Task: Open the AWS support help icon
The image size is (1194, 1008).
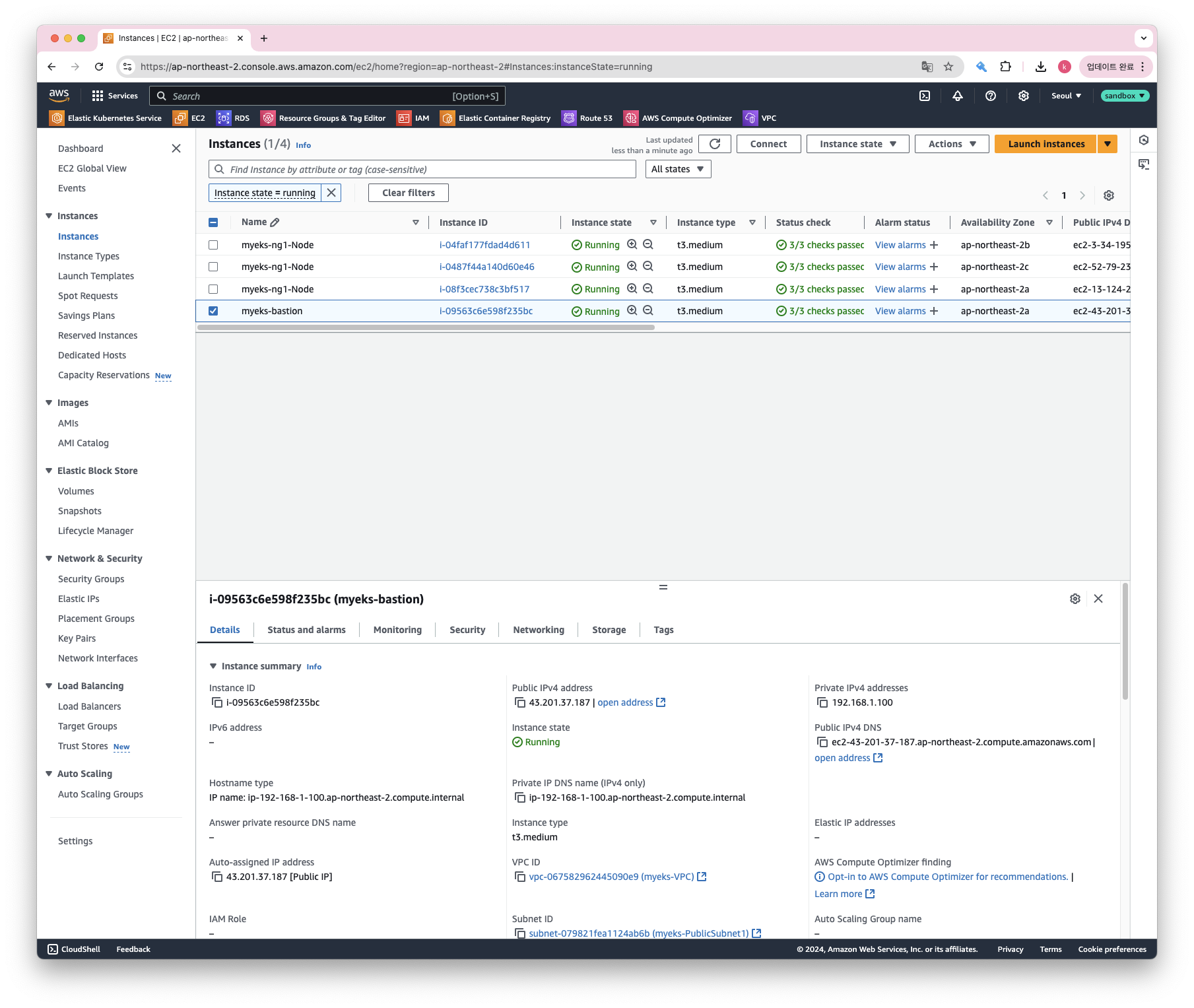Action: pyautogui.click(x=991, y=96)
